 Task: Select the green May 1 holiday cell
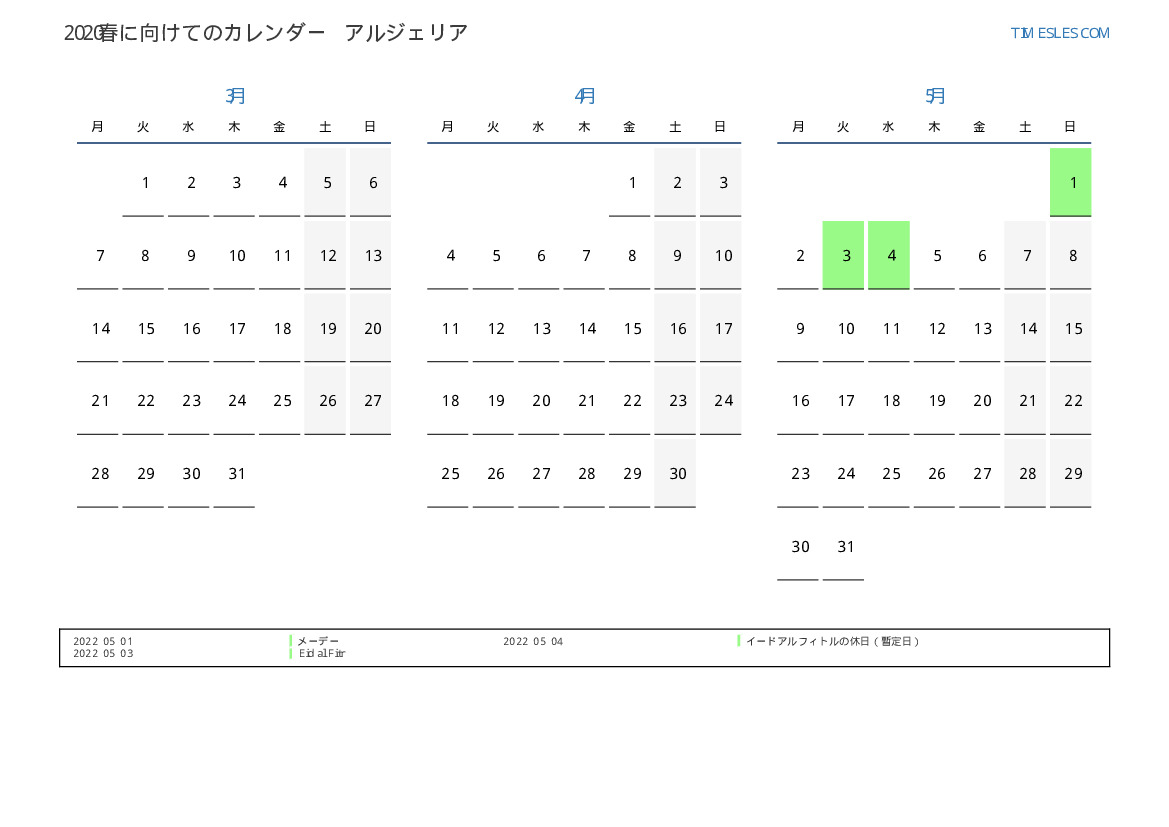1070,183
